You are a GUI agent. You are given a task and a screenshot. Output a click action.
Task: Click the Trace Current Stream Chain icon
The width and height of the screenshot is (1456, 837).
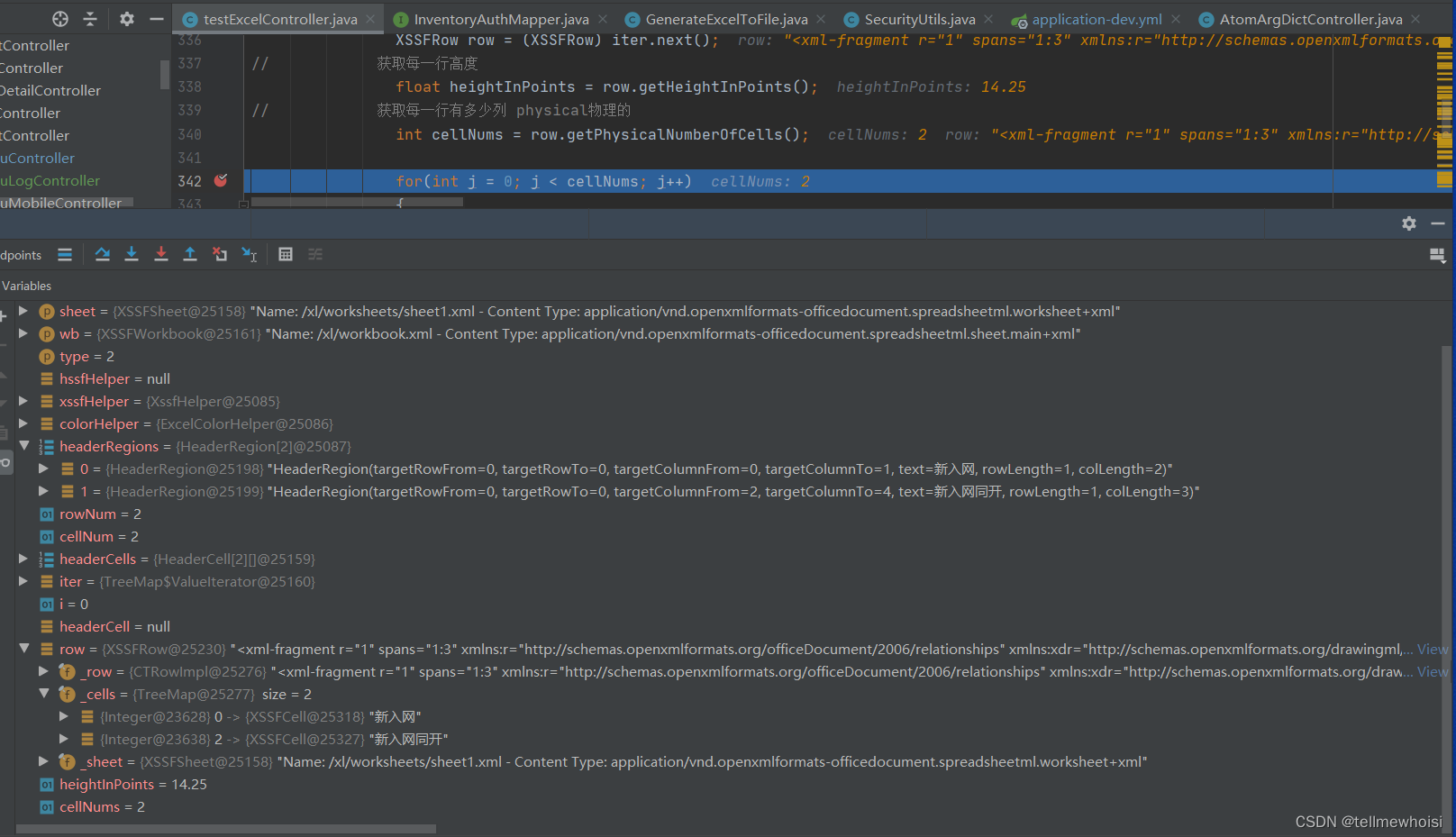point(315,254)
